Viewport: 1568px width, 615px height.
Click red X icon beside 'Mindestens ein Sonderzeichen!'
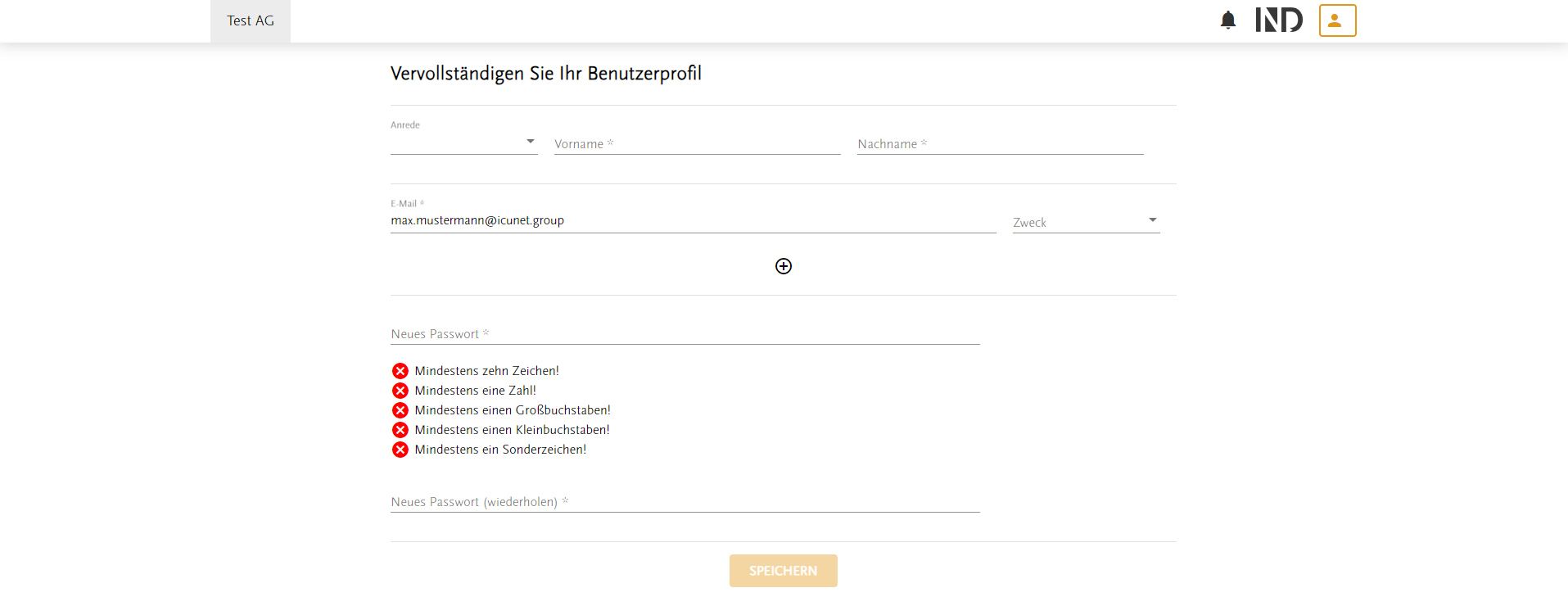pos(400,450)
